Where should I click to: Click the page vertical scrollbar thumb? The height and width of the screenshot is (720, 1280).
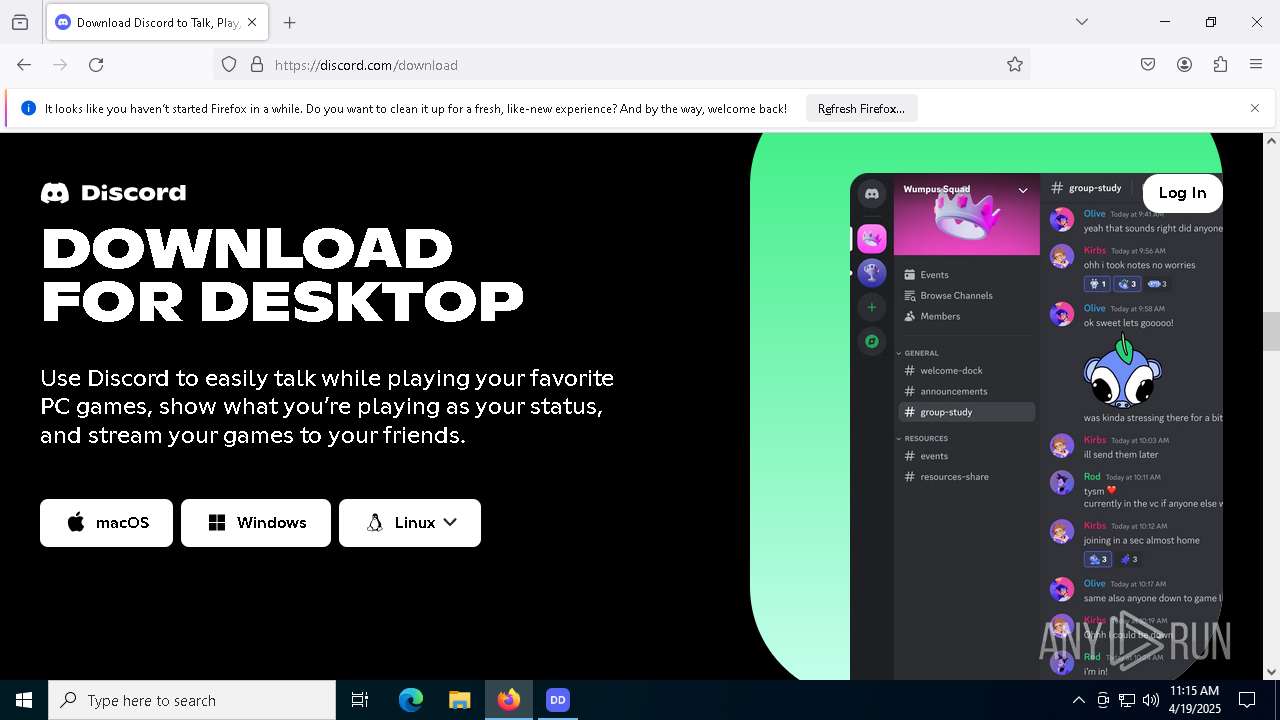pyautogui.click(x=1271, y=331)
